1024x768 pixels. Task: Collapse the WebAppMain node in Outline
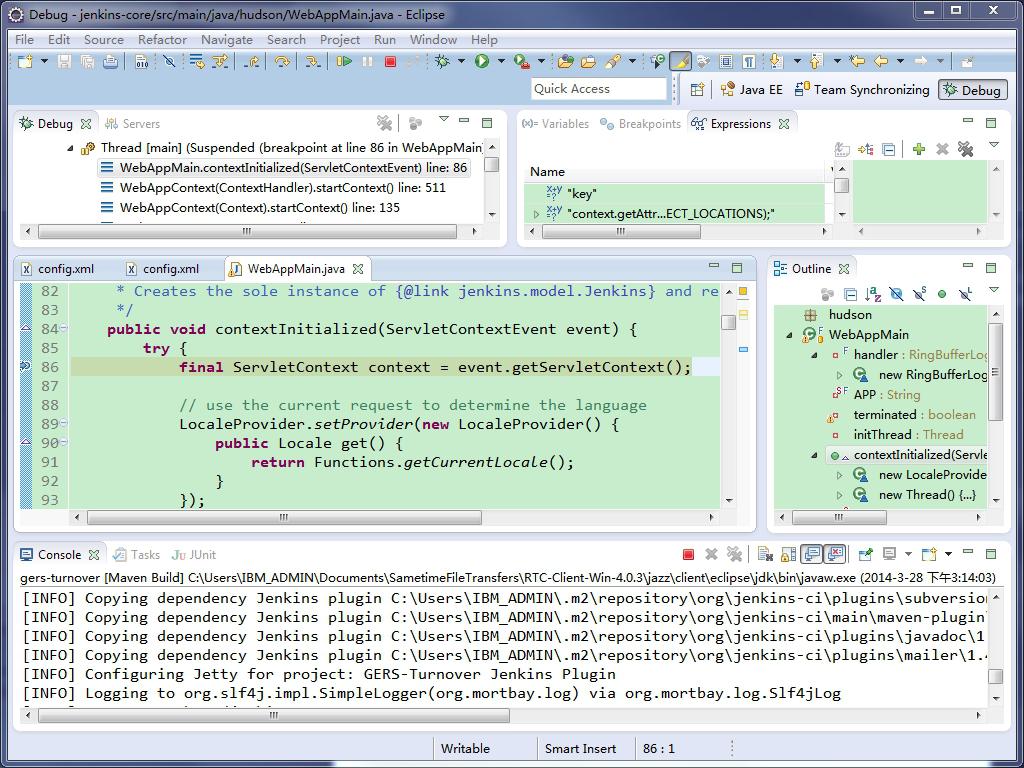coord(790,335)
